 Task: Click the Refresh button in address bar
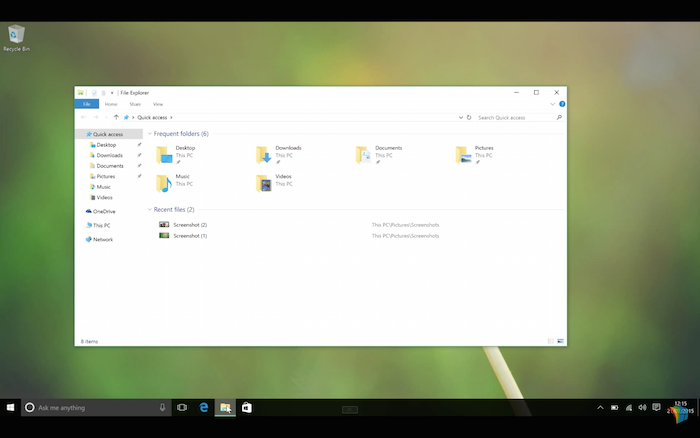click(469, 117)
